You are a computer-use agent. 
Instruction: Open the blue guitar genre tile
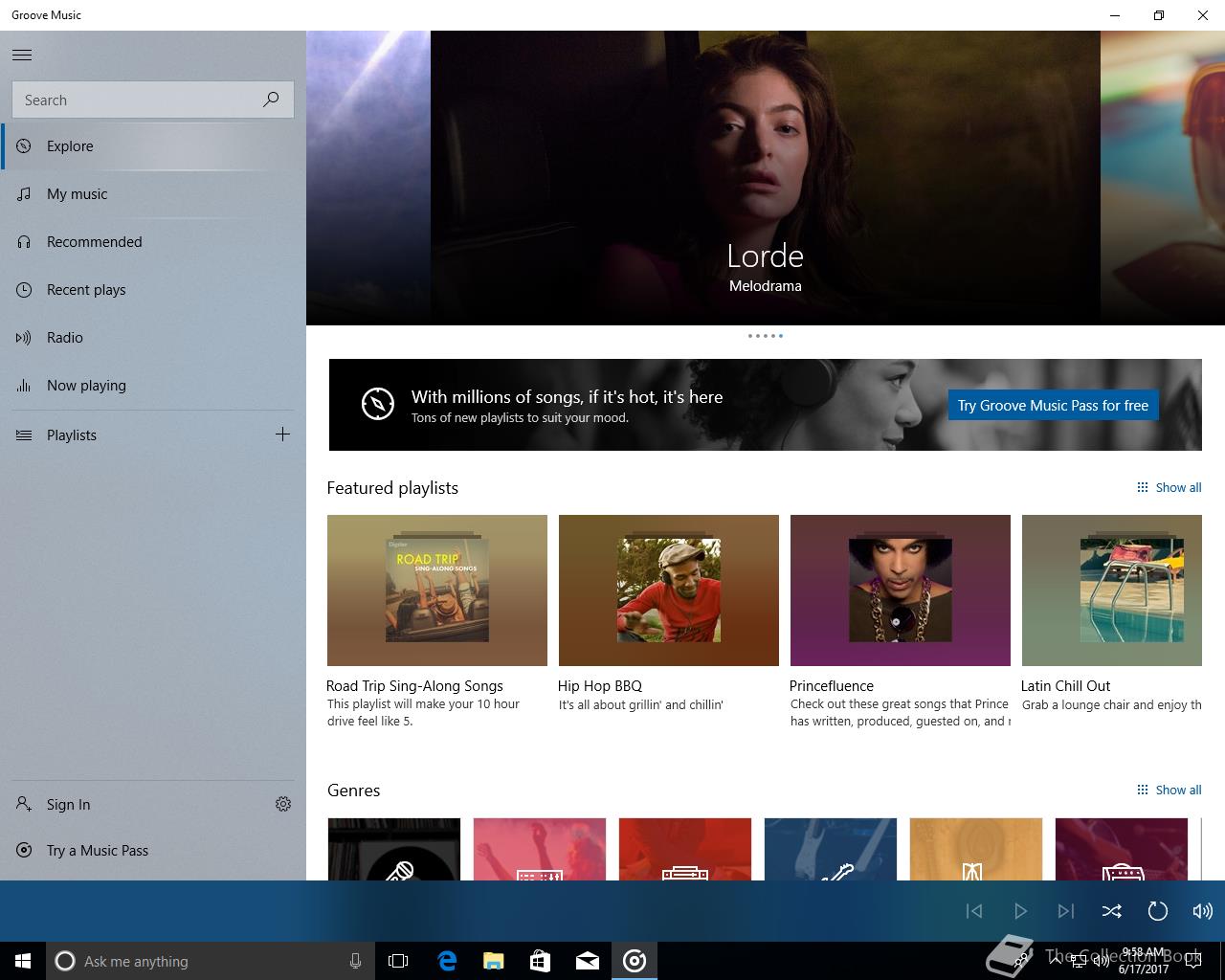point(831,849)
